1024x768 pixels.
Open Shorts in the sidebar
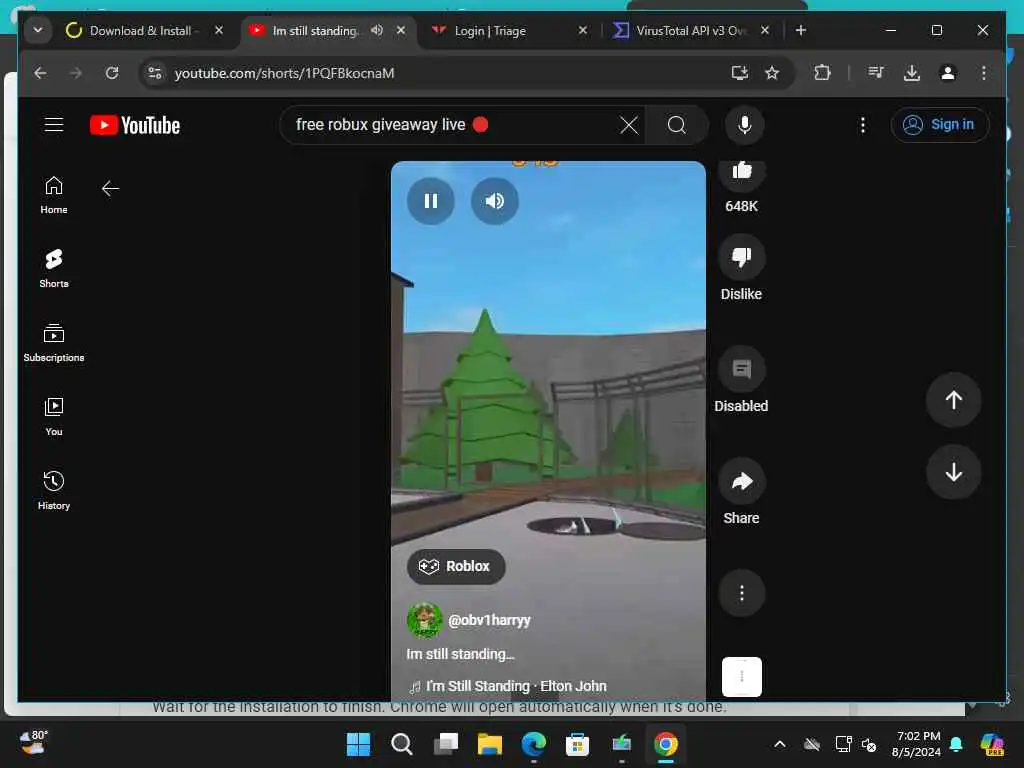tap(54, 268)
